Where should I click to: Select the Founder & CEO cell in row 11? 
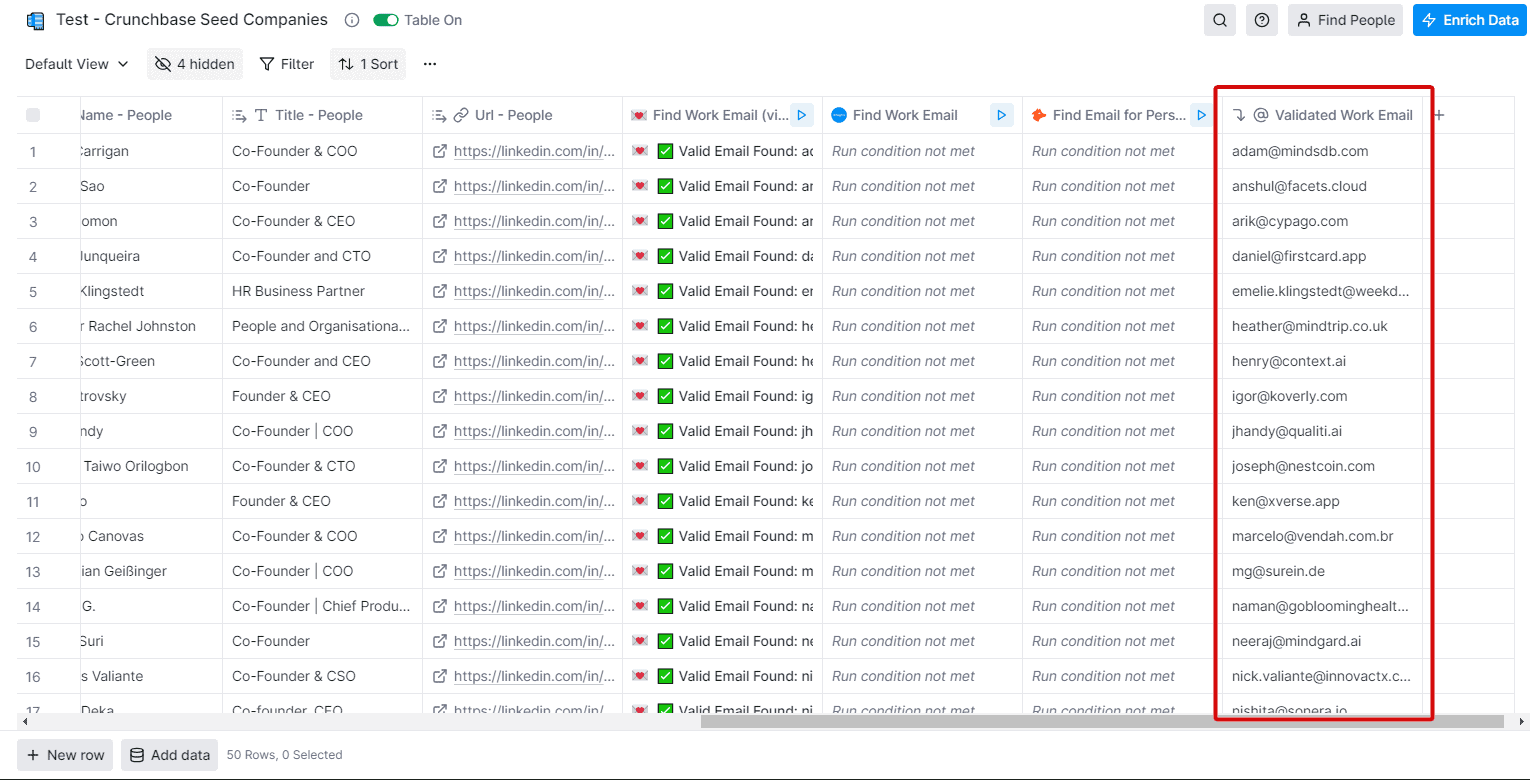point(322,501)
